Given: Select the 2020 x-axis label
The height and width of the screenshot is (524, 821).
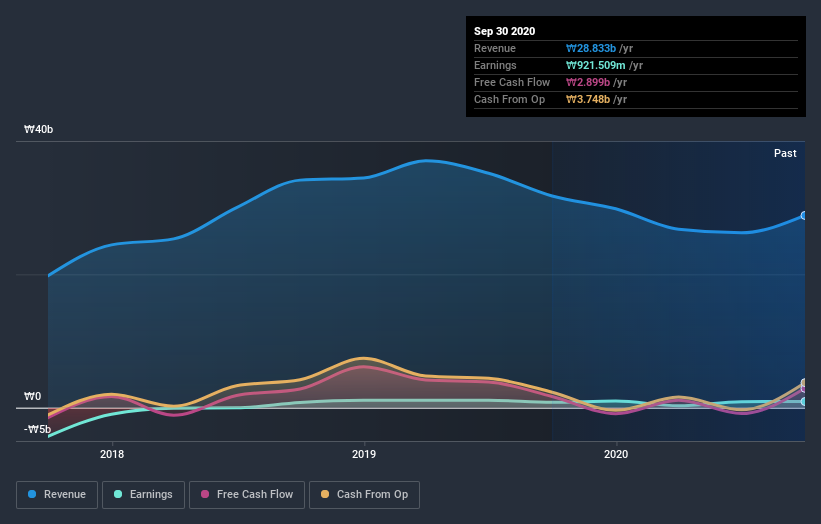Looking at the screenshot, I should [616, 454].
